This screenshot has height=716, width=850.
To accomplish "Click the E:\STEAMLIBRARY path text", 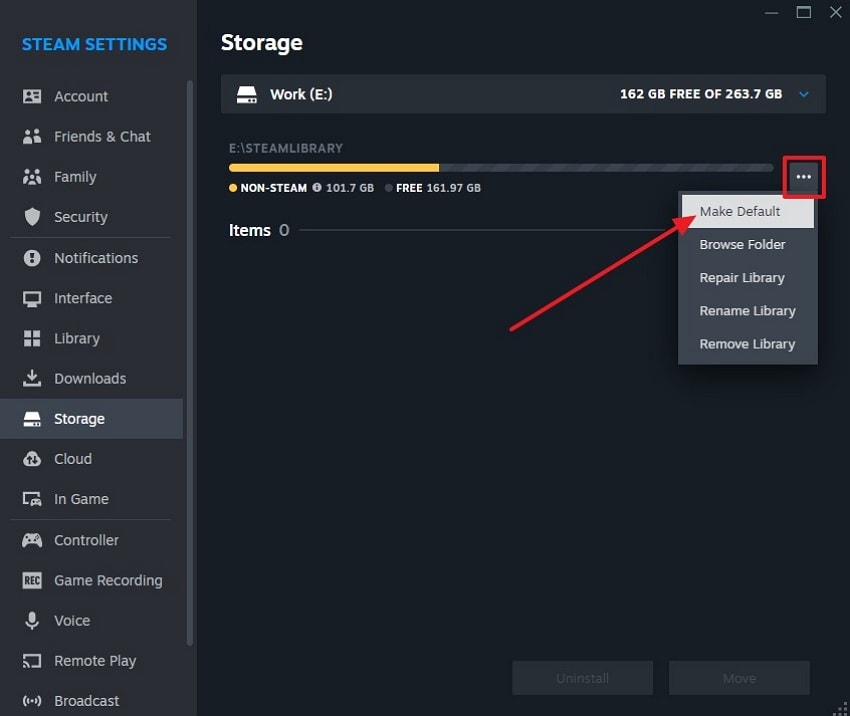I will (286, 149).
